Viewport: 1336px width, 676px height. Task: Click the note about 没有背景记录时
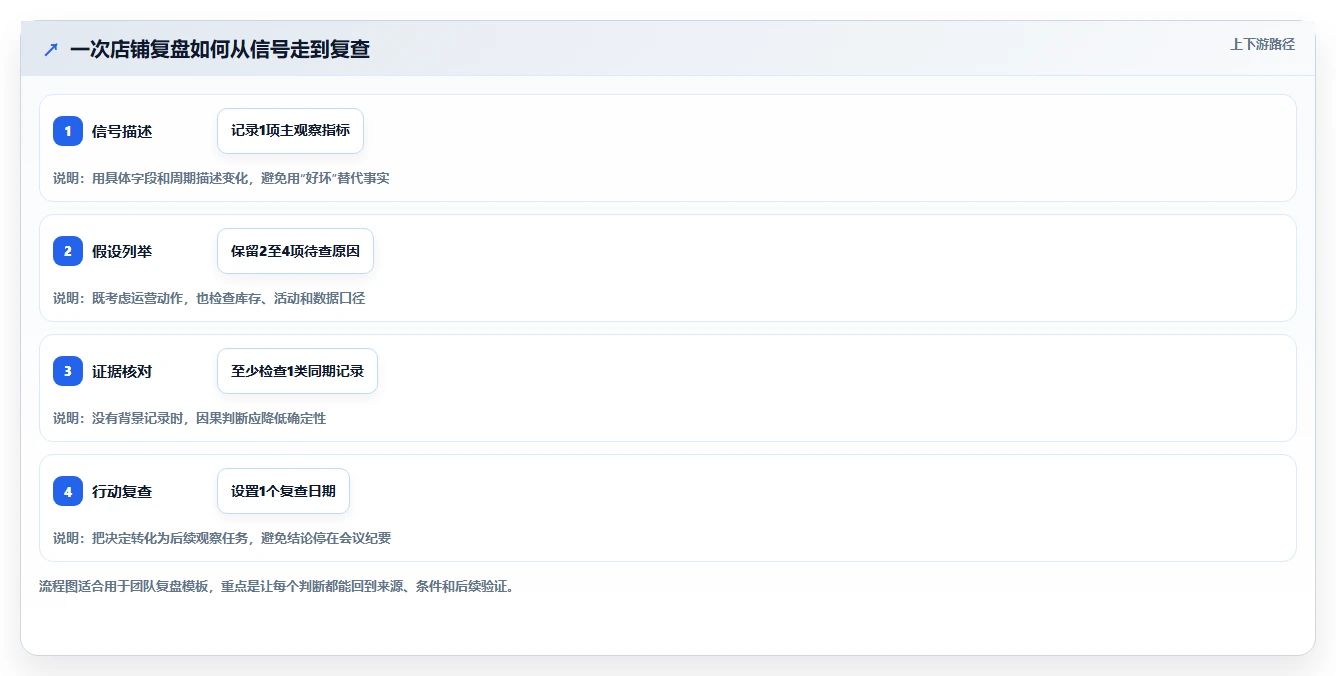[189, 418]
